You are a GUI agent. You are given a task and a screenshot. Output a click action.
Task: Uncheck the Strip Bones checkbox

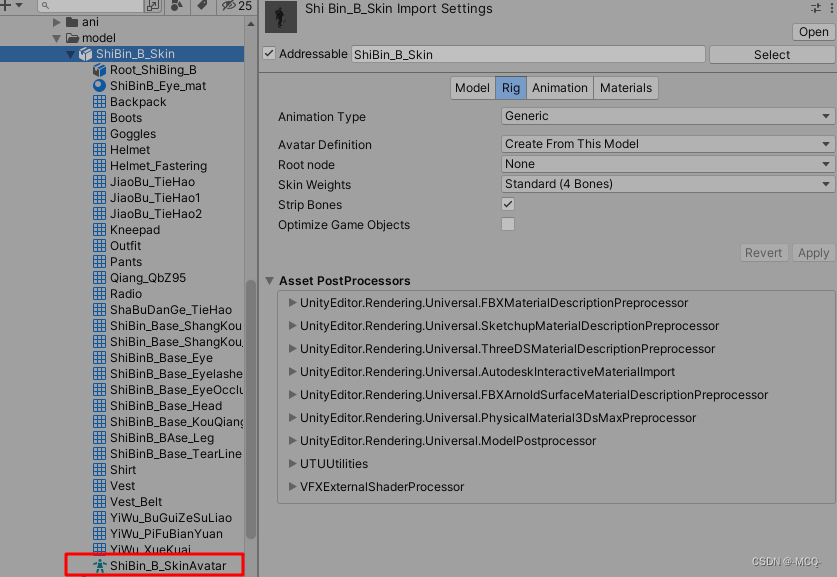pos(508,204)
